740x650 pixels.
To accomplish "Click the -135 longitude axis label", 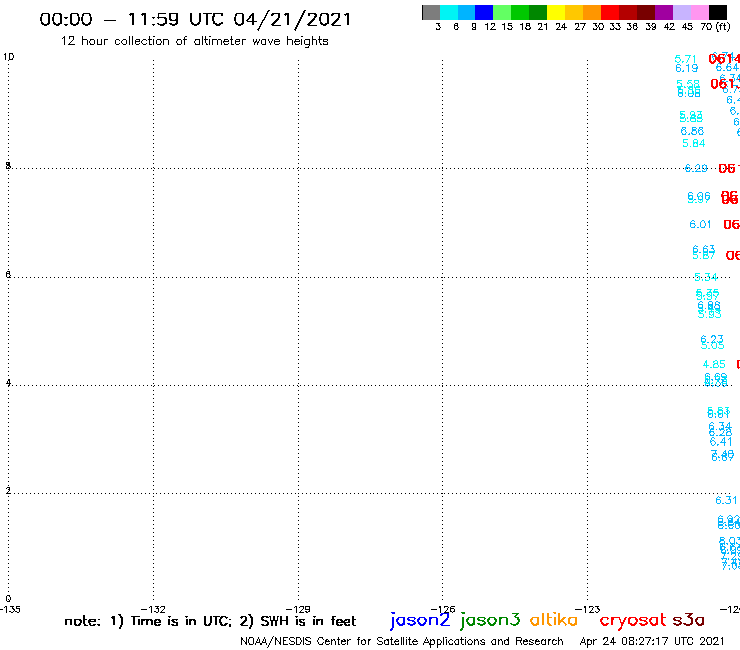I will (10, 609).
